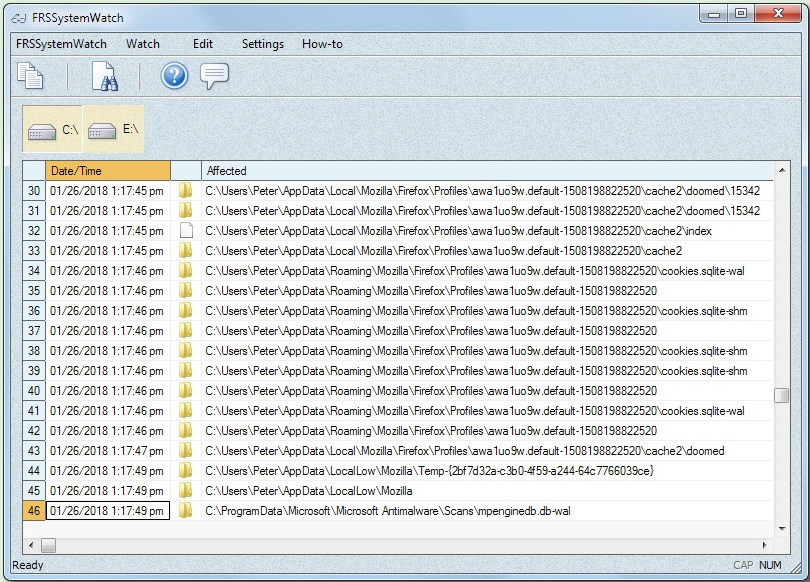The image size is (810, 582).
Task: Click the CAP indicator in status bar
Action: (743, 565)
